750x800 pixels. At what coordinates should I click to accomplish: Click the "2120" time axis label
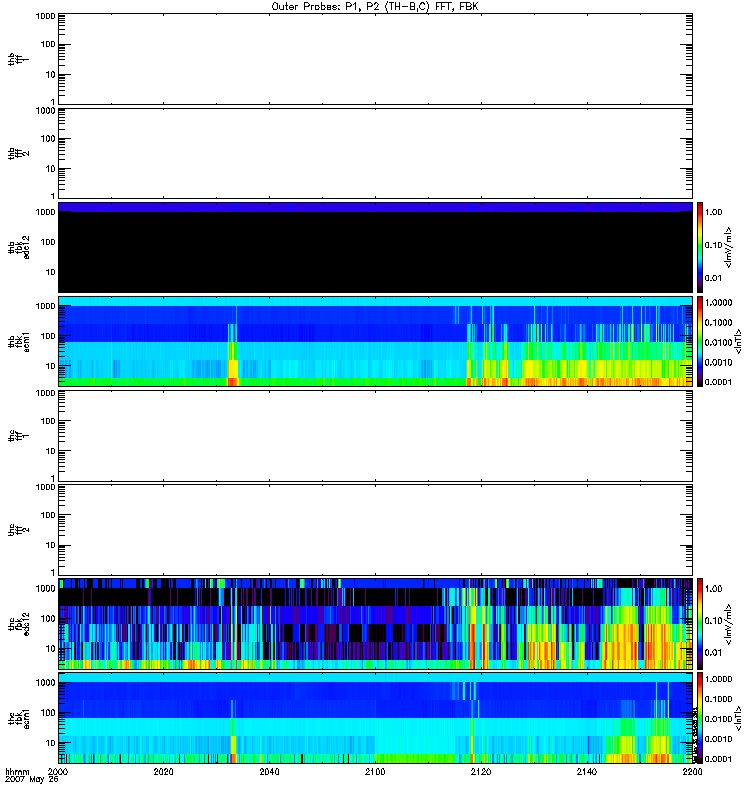coord(481,772)
